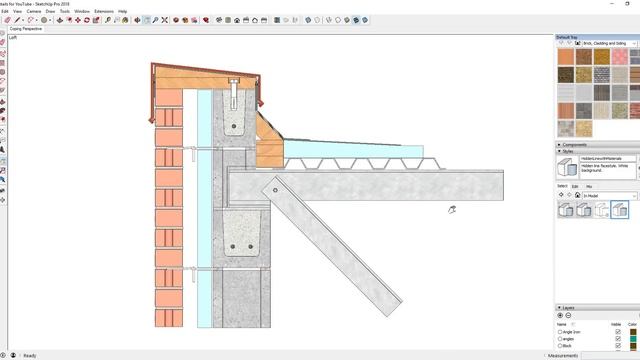Set Block as active layer

coord(560,346)
